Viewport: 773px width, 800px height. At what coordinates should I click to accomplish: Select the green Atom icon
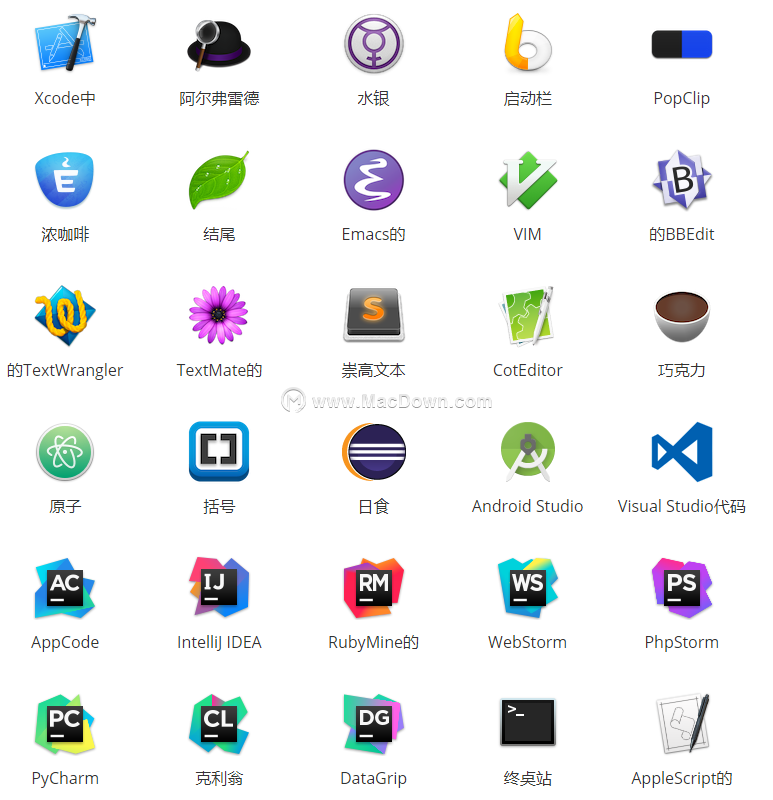65,452
